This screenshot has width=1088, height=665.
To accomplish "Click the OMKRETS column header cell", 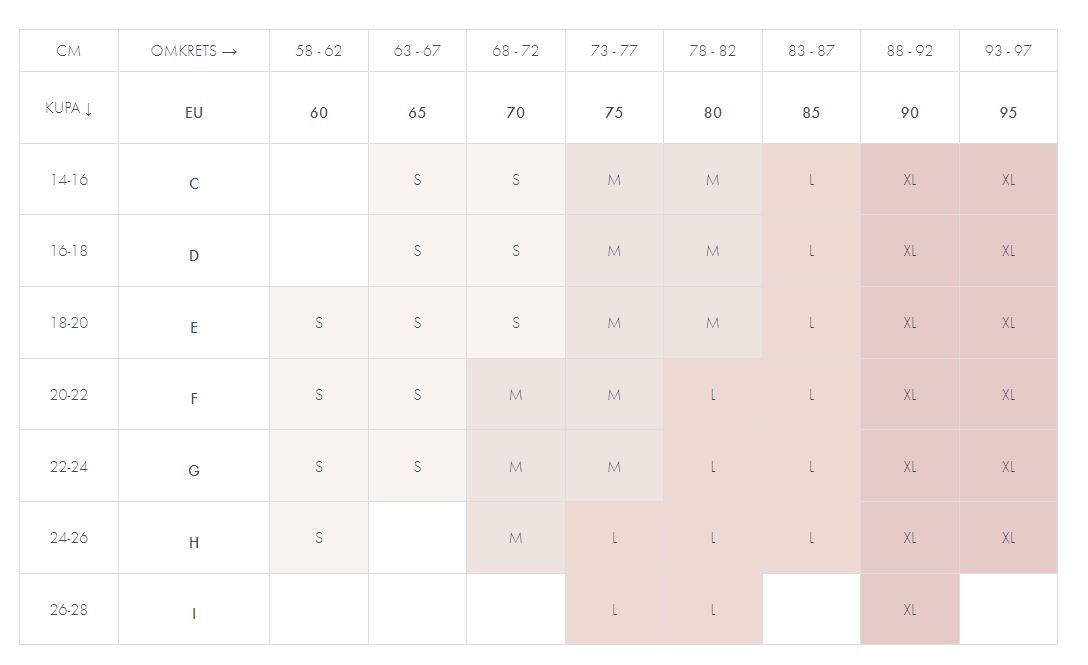I will (194, 51).
